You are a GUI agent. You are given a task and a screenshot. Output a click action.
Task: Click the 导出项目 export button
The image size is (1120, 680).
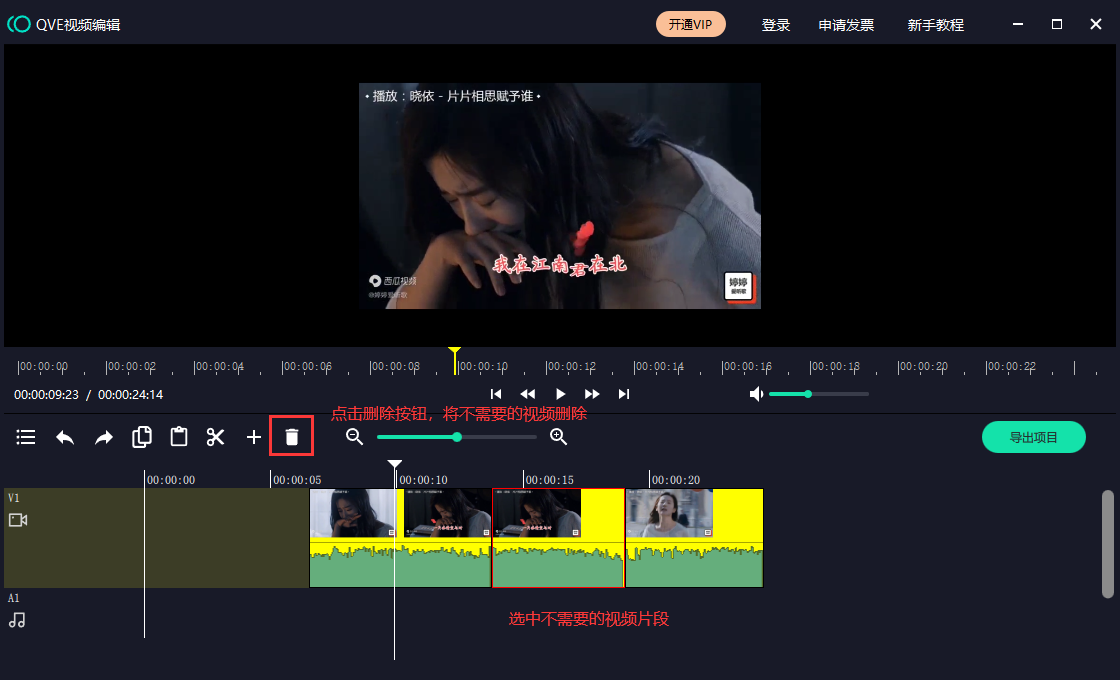(x=1033, y=437)
